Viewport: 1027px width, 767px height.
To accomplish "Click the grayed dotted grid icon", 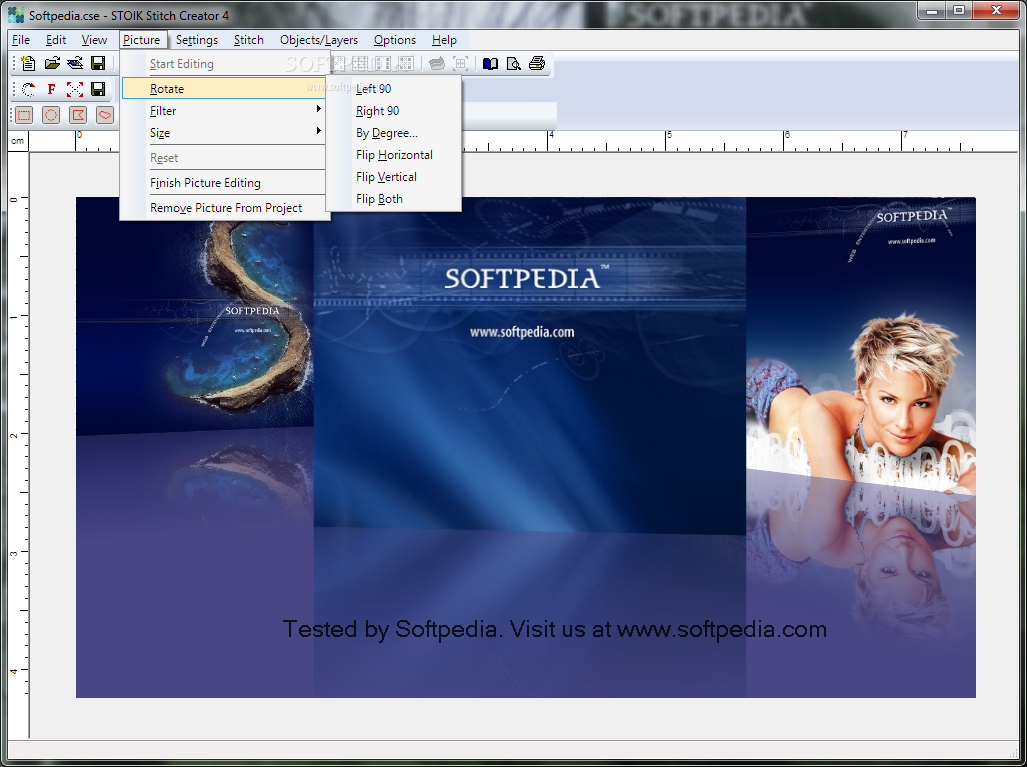I will (406, 64).
